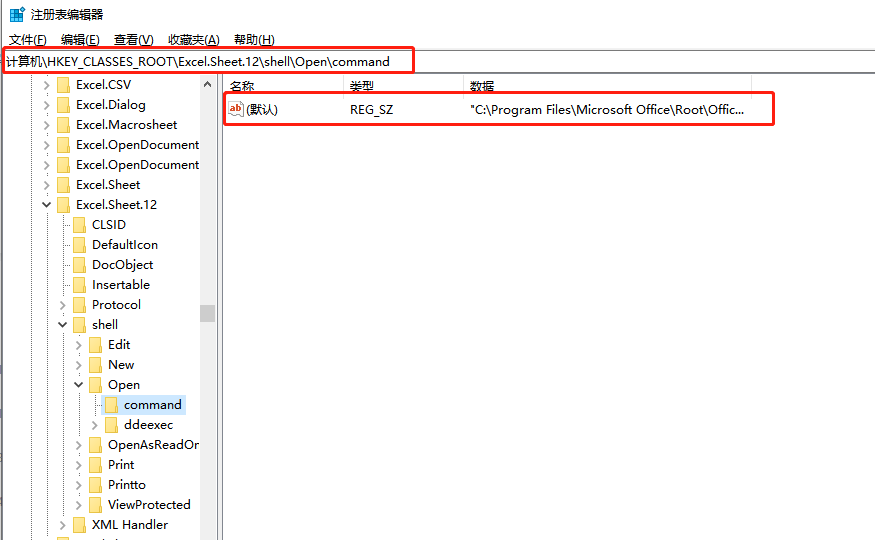Open the 文件(F) menu
This screenshot has height=540, width=875.
[27, 40]
